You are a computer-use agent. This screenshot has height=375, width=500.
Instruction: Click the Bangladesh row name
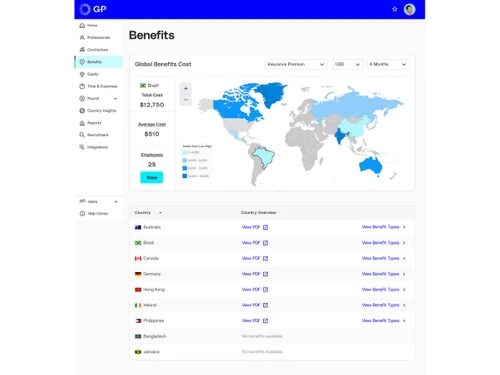pyautogui.click(x=155, y=336)
